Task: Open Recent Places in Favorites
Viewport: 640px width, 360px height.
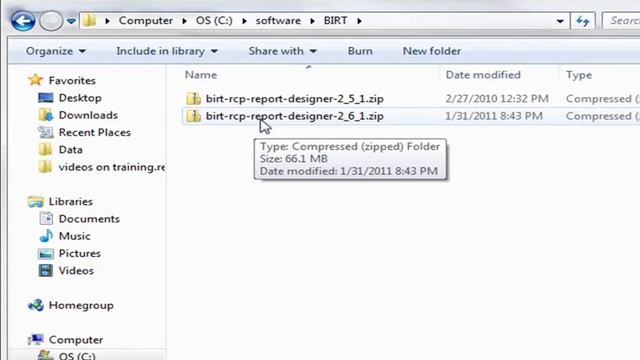Action: coord(95,132)
